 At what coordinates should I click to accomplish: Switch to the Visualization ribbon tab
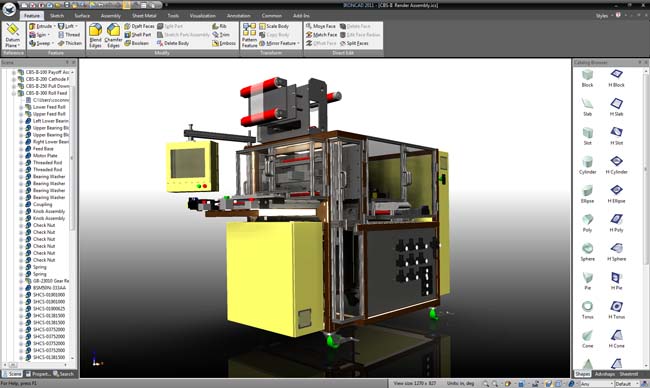tap(203, 16)
